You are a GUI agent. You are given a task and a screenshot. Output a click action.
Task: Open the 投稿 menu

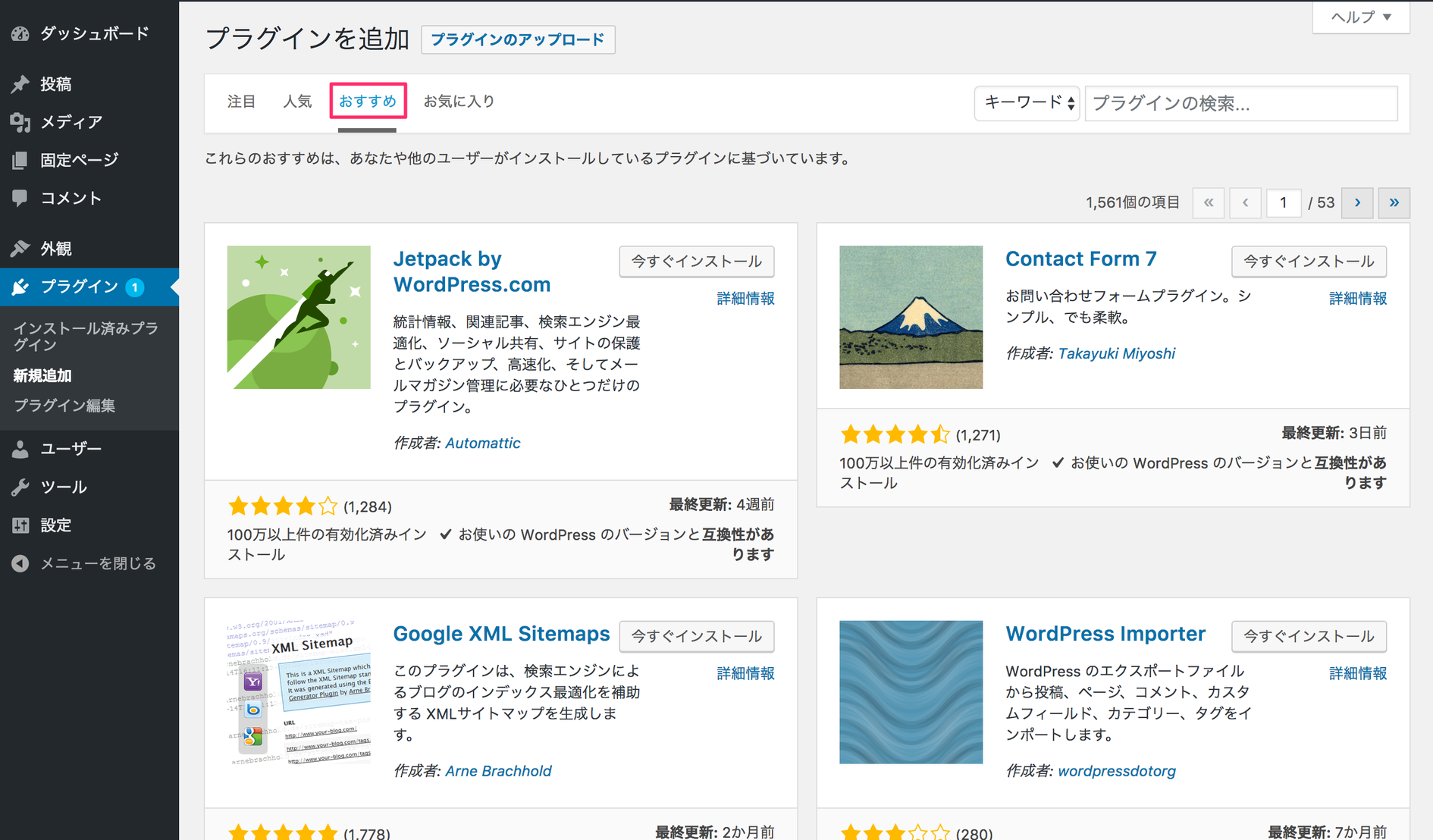click(89, 84)
